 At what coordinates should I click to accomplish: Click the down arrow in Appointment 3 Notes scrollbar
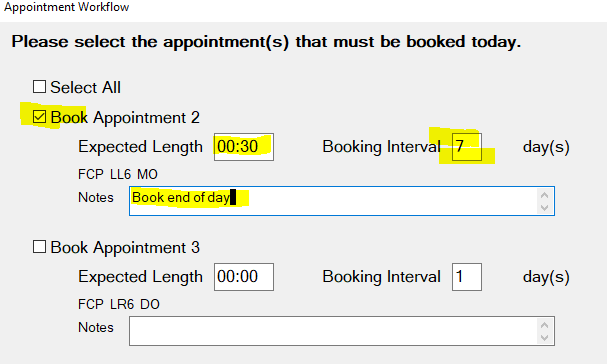[544, 338]
